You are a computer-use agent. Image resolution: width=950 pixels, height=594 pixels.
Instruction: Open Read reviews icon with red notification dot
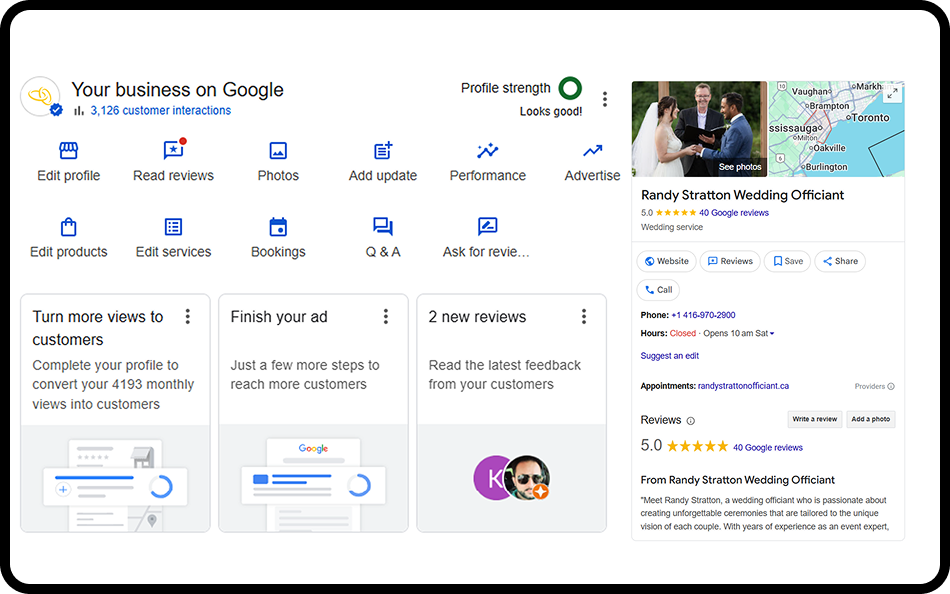click(174, 150)
